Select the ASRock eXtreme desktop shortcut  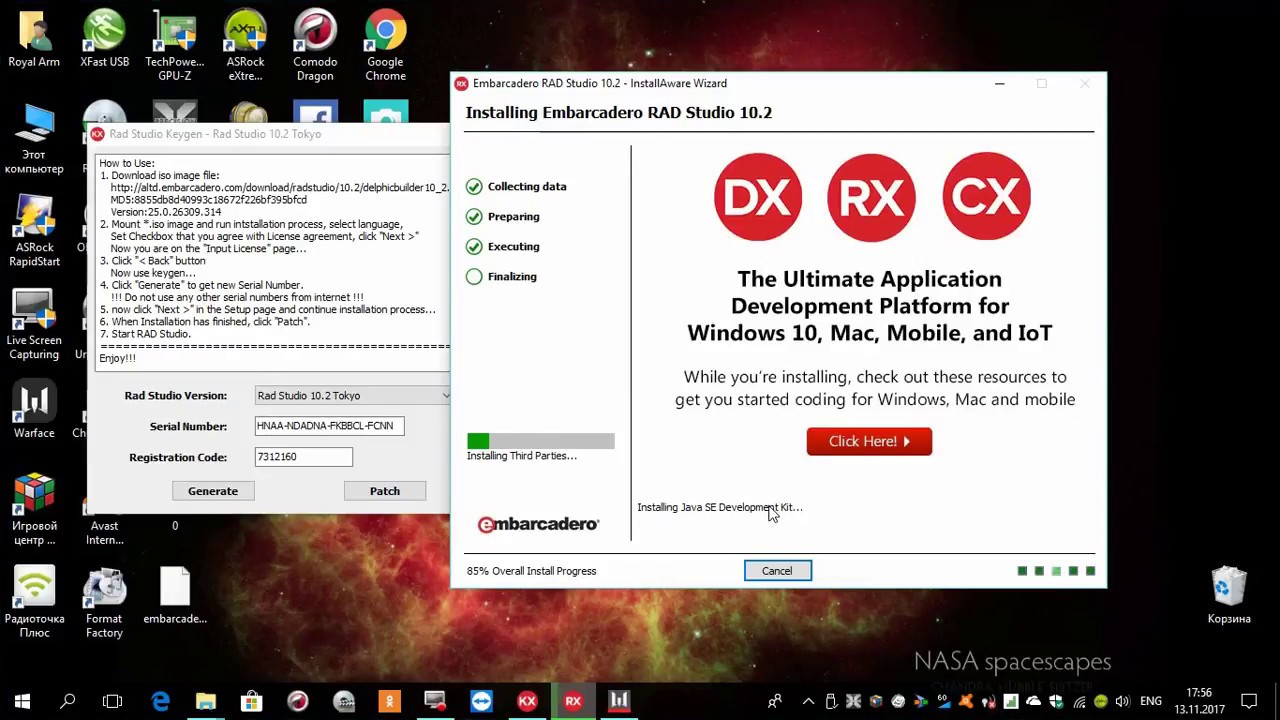245,45
